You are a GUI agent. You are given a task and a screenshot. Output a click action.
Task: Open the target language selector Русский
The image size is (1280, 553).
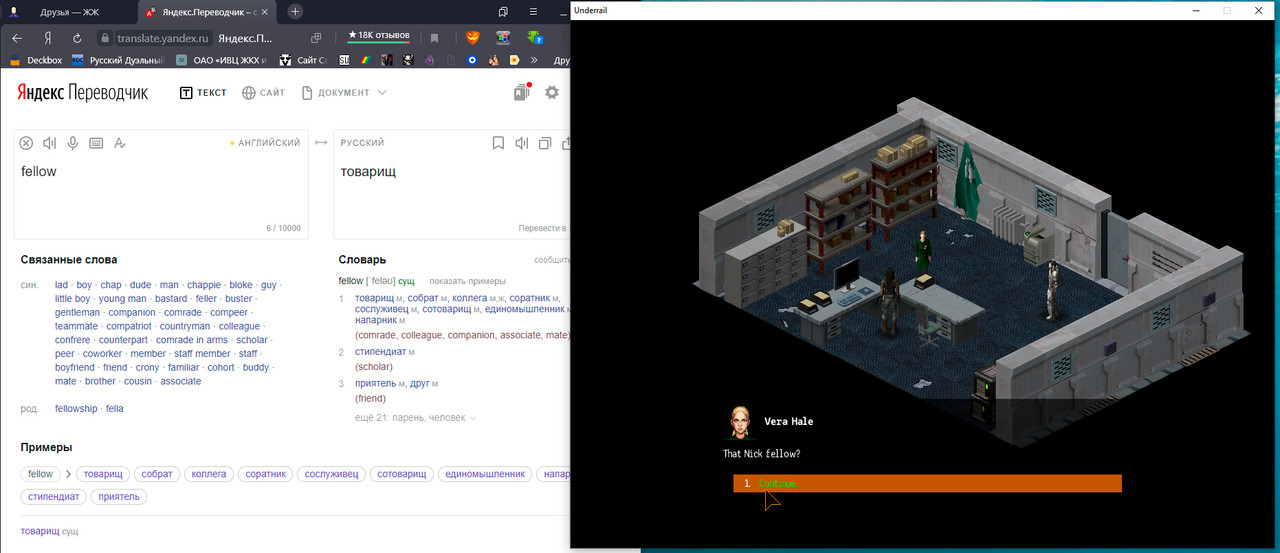(x=363, y=143)
